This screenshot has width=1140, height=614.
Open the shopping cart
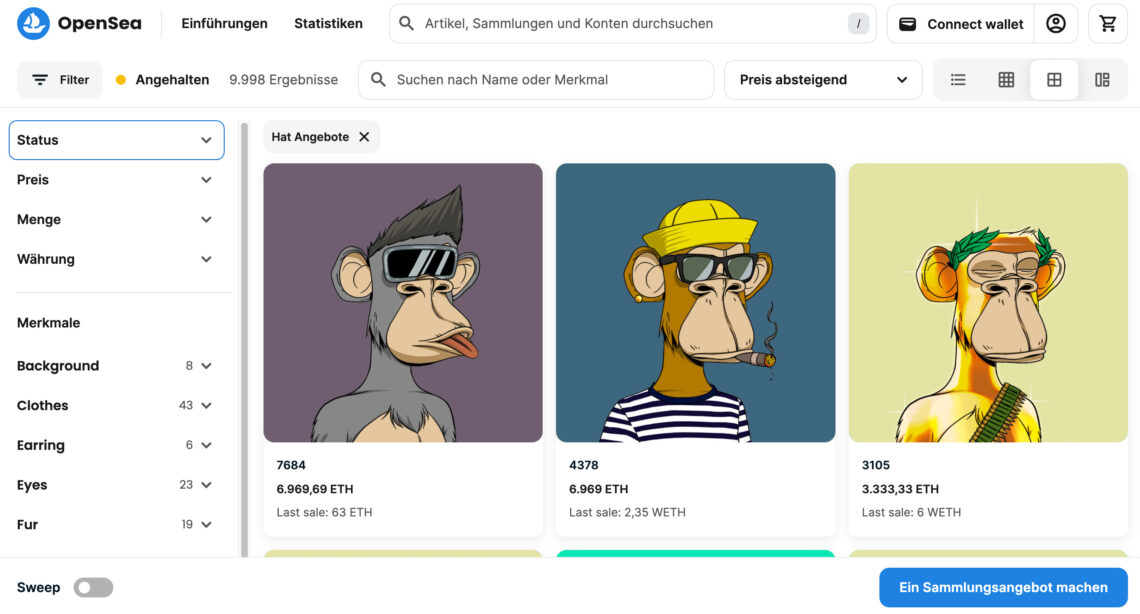(x=1108, y=23)
